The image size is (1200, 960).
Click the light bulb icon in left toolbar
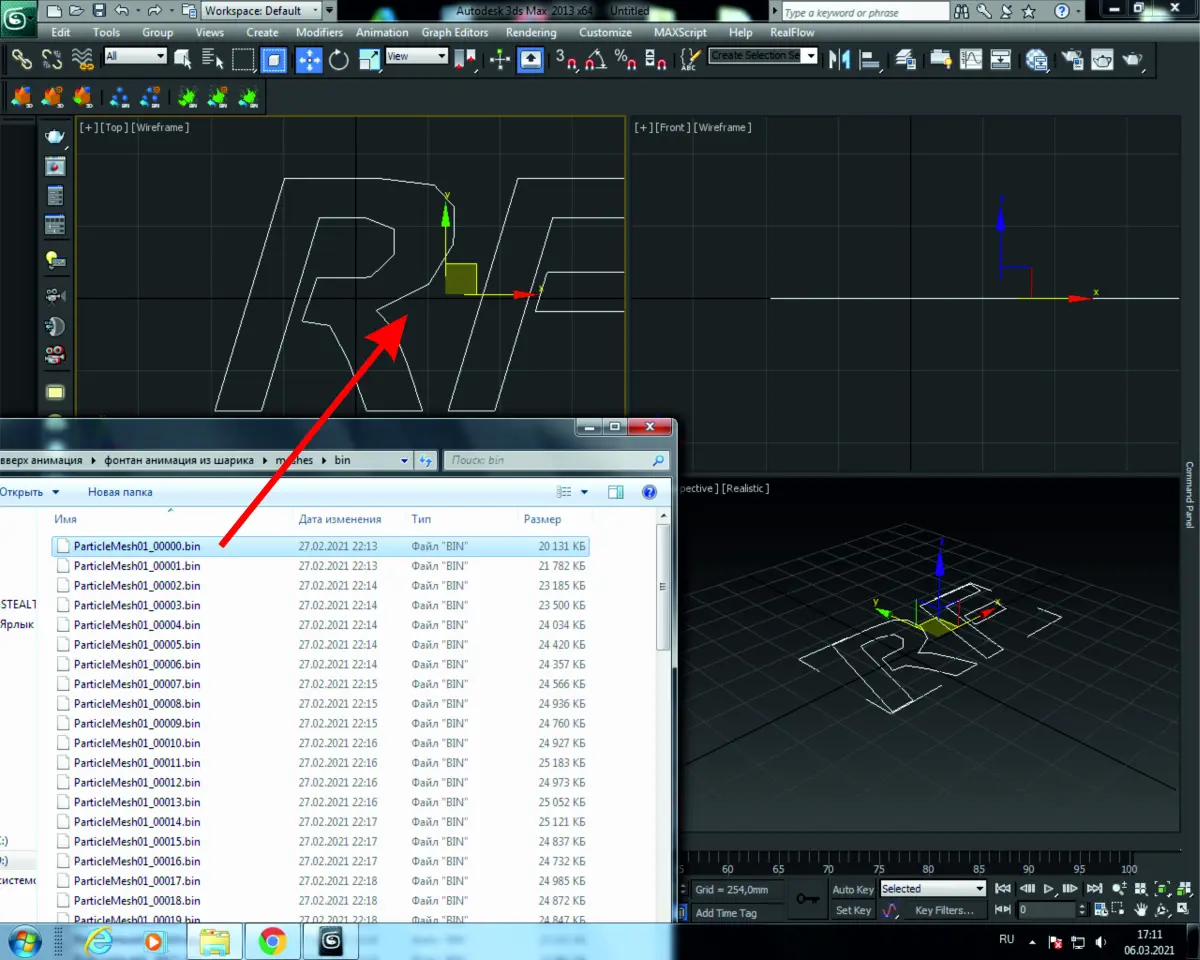tap(55, 259)
